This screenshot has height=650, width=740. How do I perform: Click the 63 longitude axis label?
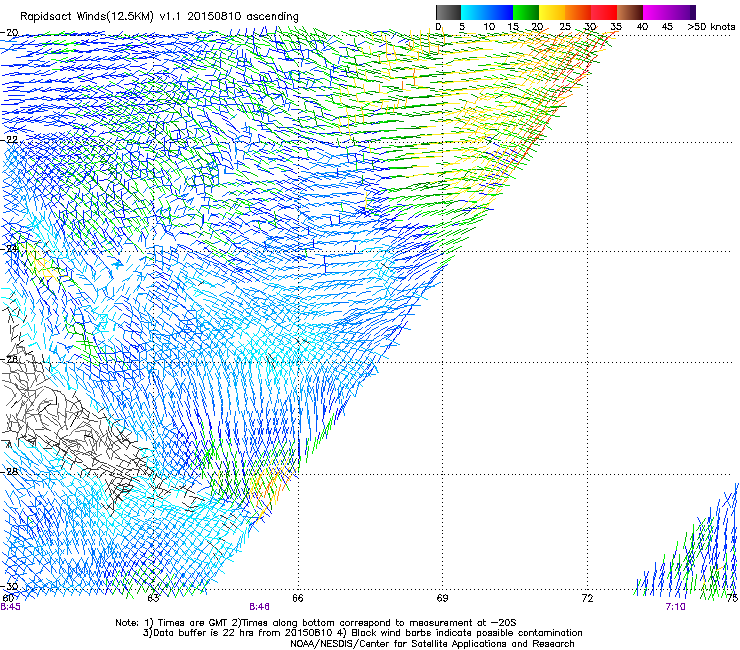pos(153,598)
